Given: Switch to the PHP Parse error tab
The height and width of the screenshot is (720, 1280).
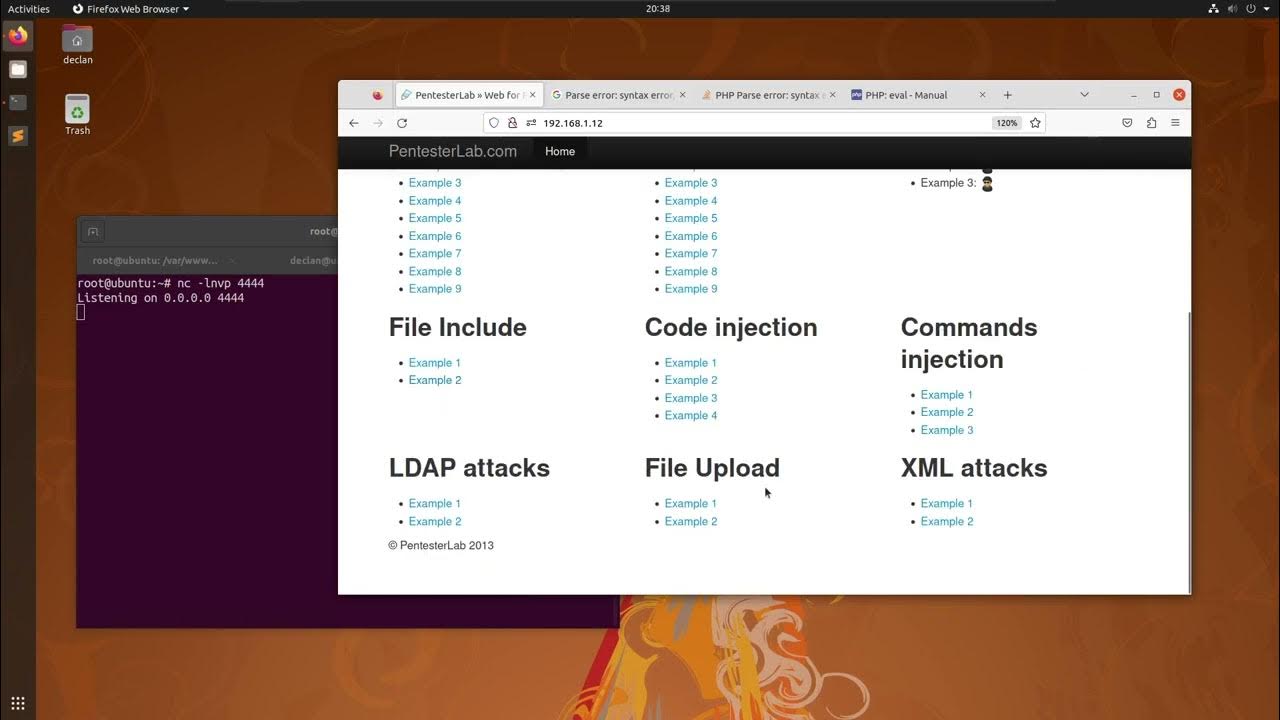Looking at the screenshot, I should (769, 95).
